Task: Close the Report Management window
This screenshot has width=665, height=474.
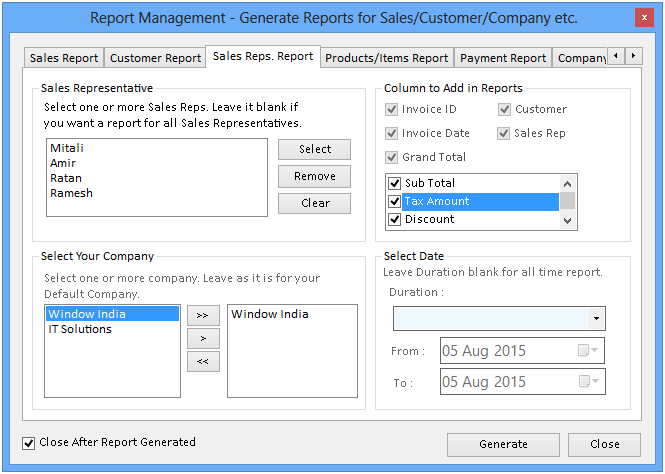Action: click(x=644, y=18)
